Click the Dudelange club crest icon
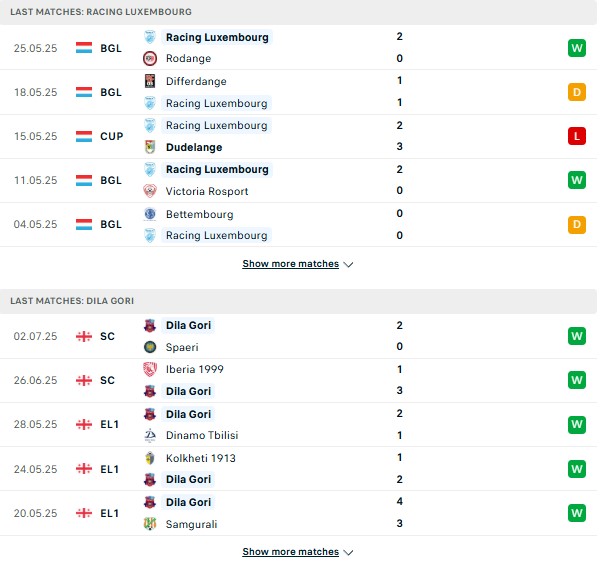Image resolution: width=603 pixels, height=573 pixels. pos(150,147)
